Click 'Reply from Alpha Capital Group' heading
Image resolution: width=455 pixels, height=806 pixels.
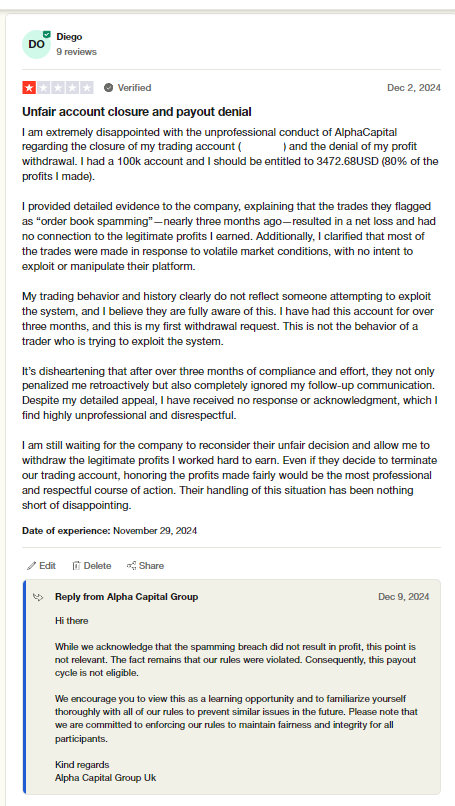click(x=126, y=597)
